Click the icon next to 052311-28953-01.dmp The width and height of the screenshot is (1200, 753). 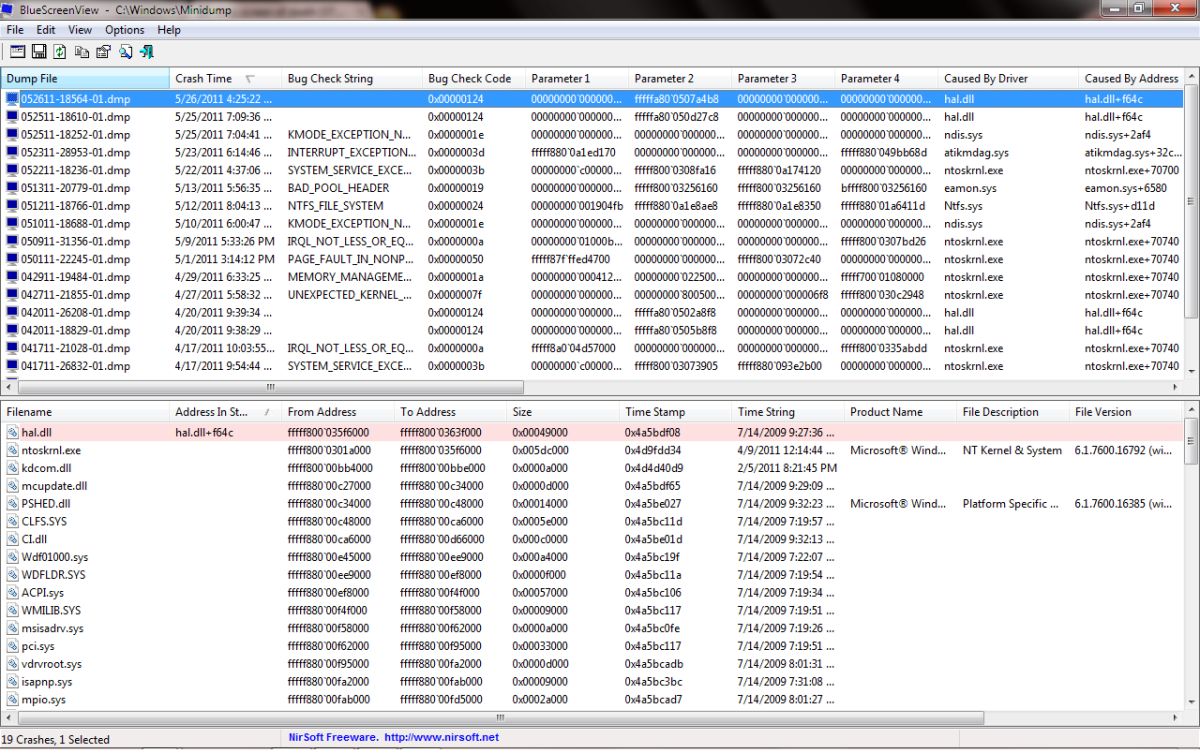pyautogui.click(x=12, y=153)
